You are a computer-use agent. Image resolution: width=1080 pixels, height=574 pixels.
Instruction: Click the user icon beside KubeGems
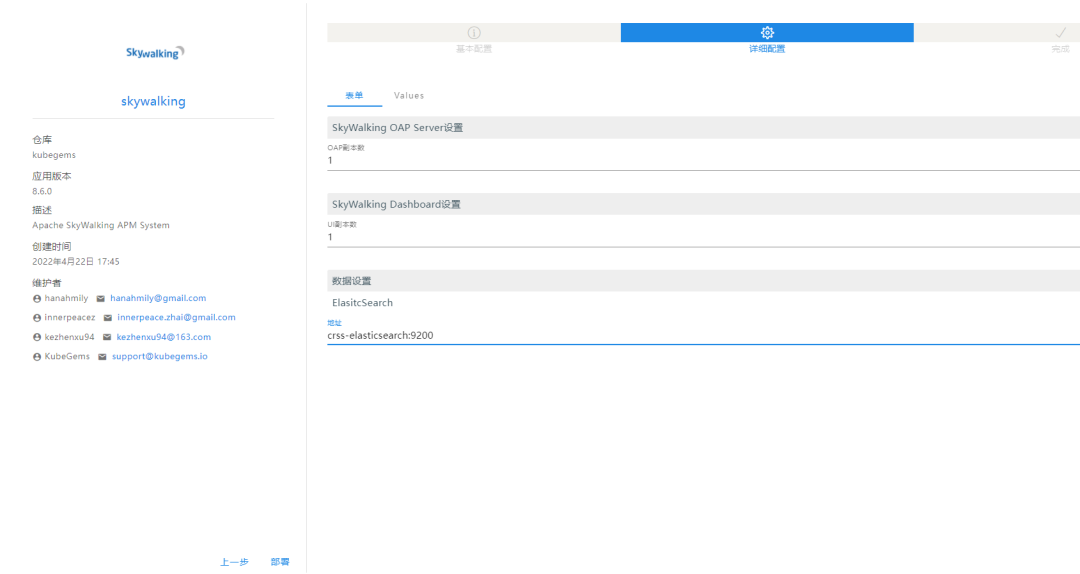coord(37,356)
